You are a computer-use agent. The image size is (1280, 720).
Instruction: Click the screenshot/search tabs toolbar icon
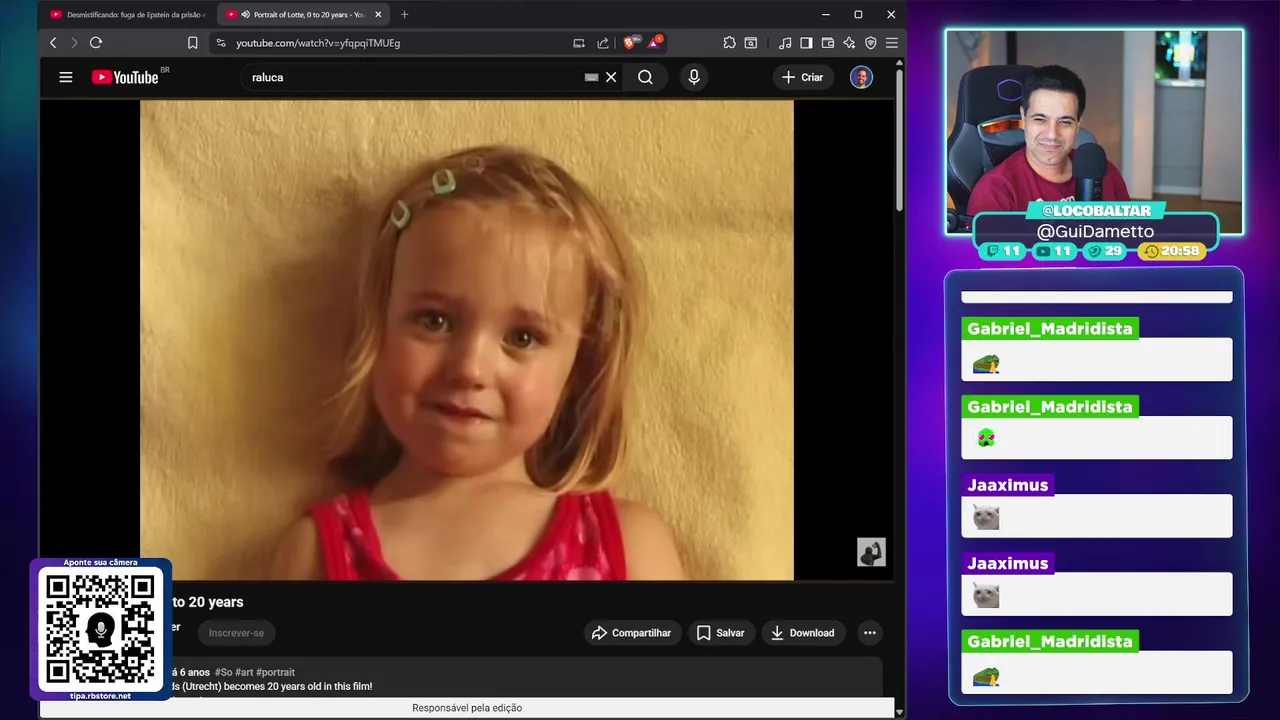point(751,43)
